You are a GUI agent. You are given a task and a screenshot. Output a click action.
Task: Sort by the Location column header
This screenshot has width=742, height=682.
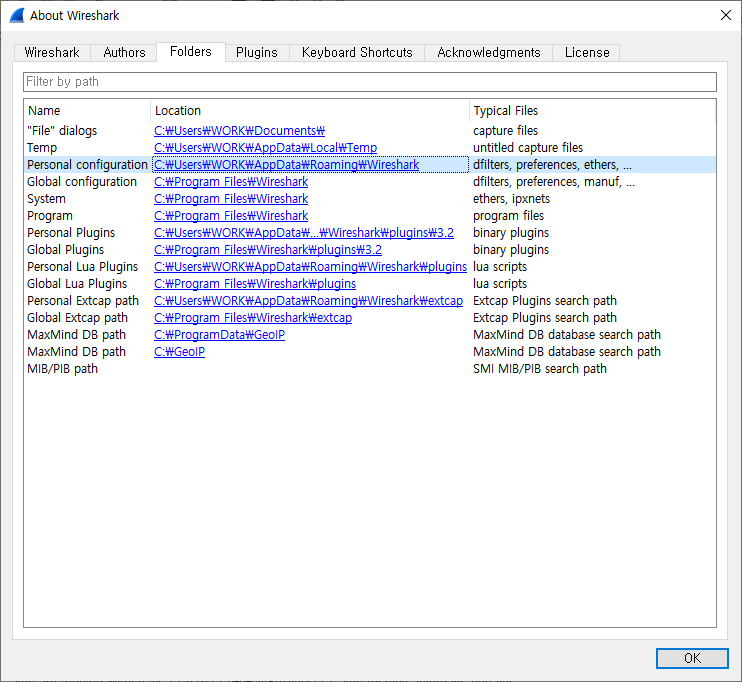coord(310,111)
